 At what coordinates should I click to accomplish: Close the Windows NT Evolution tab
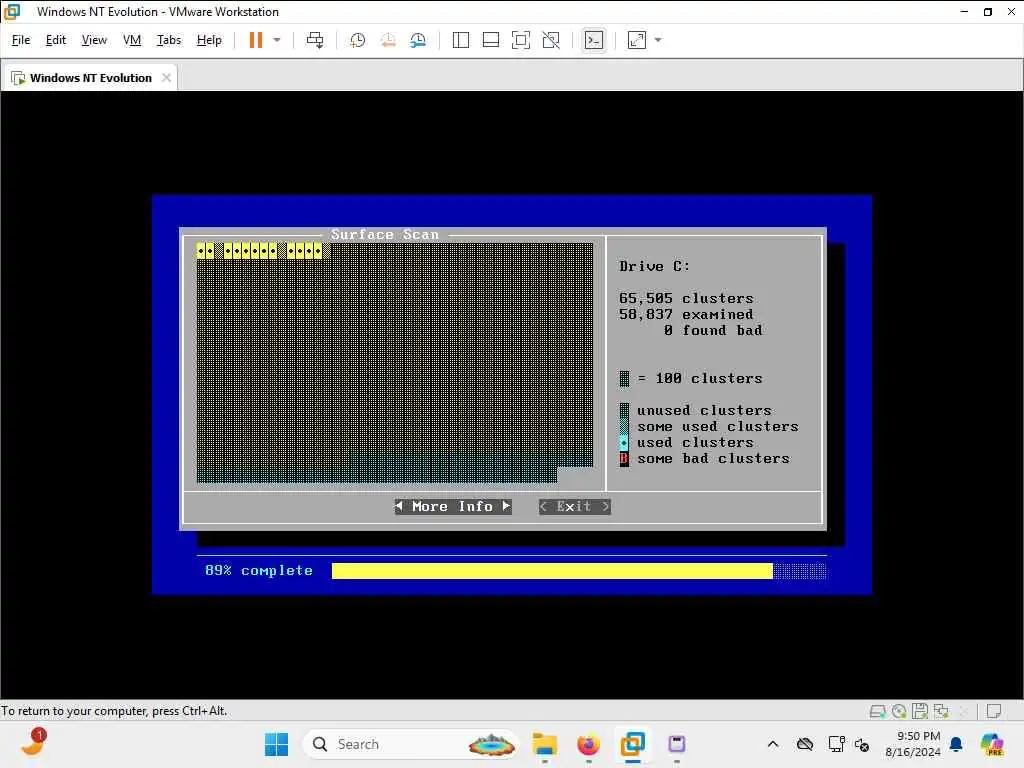pos(167,78)
